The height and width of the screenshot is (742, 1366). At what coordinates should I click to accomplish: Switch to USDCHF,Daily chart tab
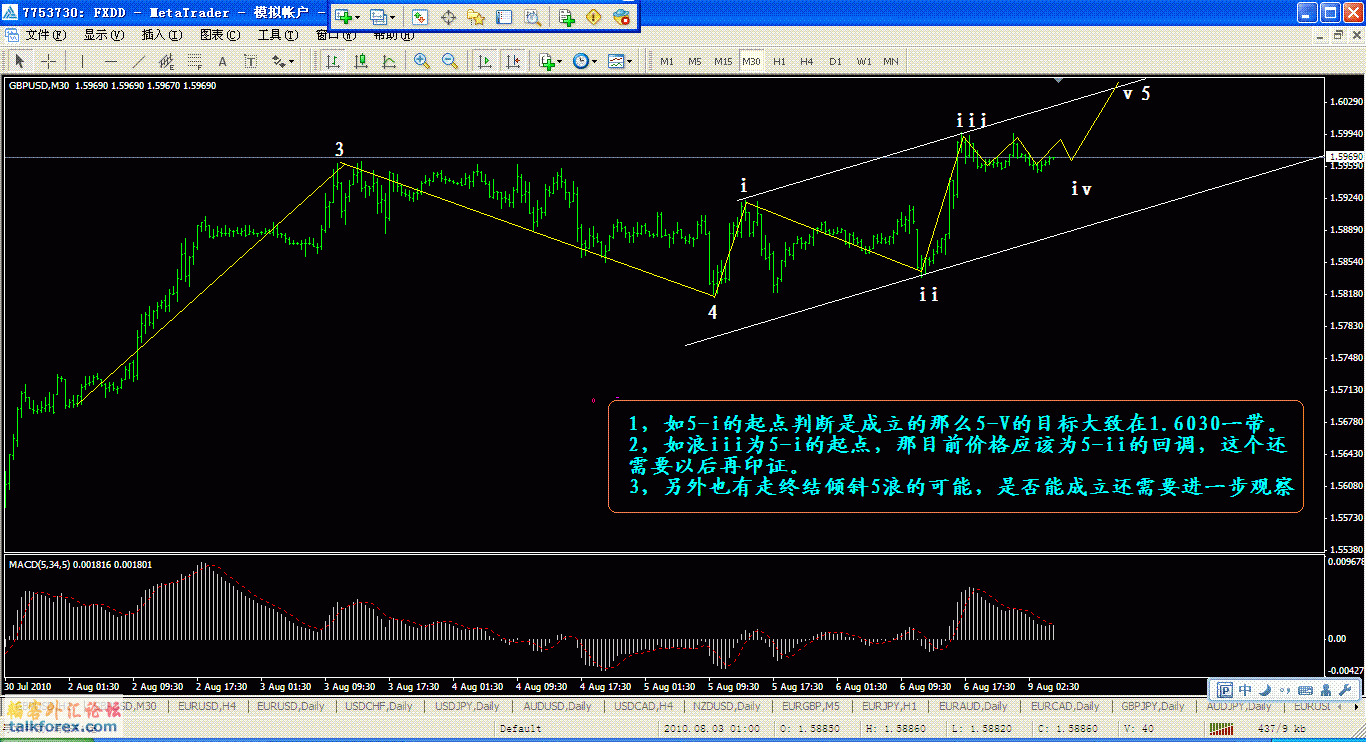pyautogui.click(x=379, y=706)
